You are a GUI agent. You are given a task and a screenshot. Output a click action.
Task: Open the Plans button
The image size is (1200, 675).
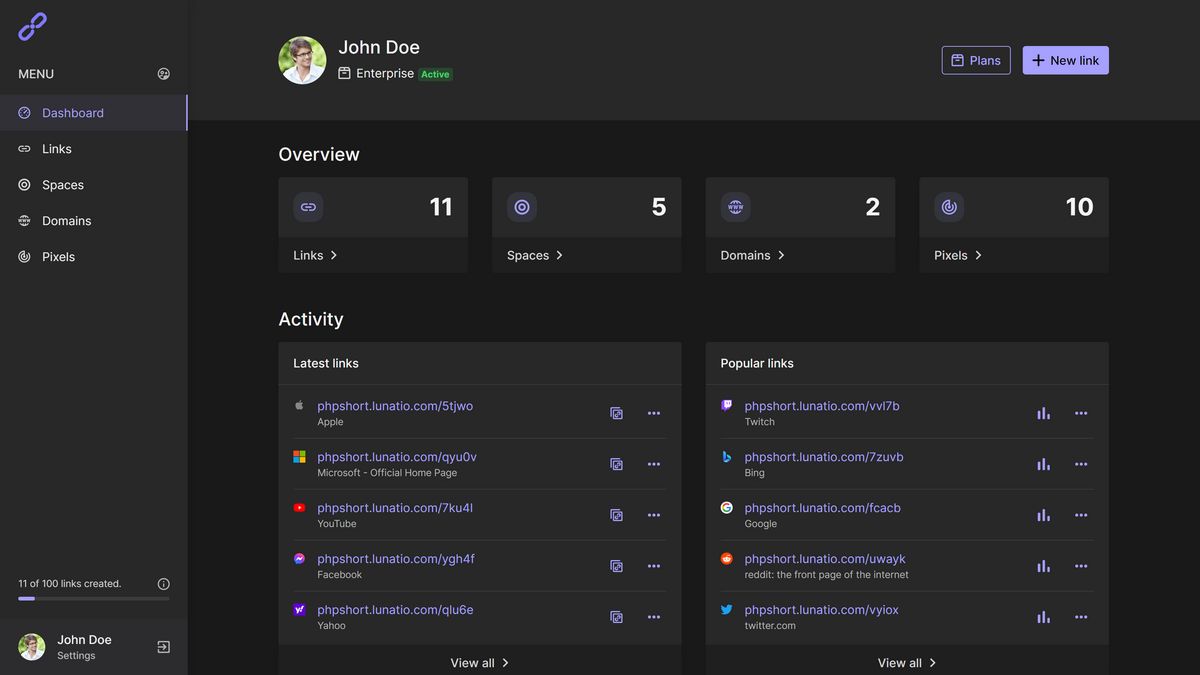pyautogui.click(x=976, y=60)
